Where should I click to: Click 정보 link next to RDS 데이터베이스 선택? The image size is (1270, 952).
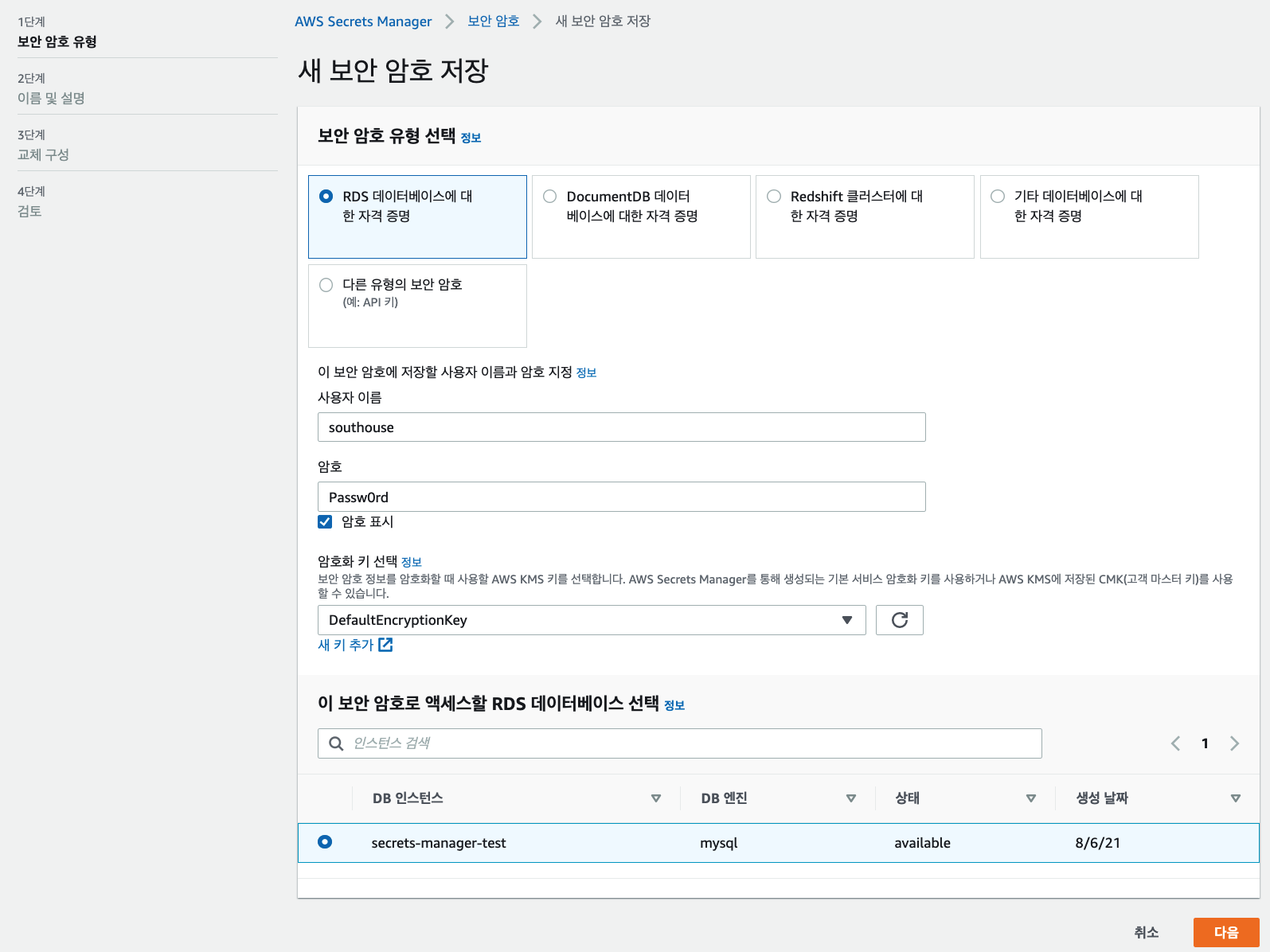674,705
